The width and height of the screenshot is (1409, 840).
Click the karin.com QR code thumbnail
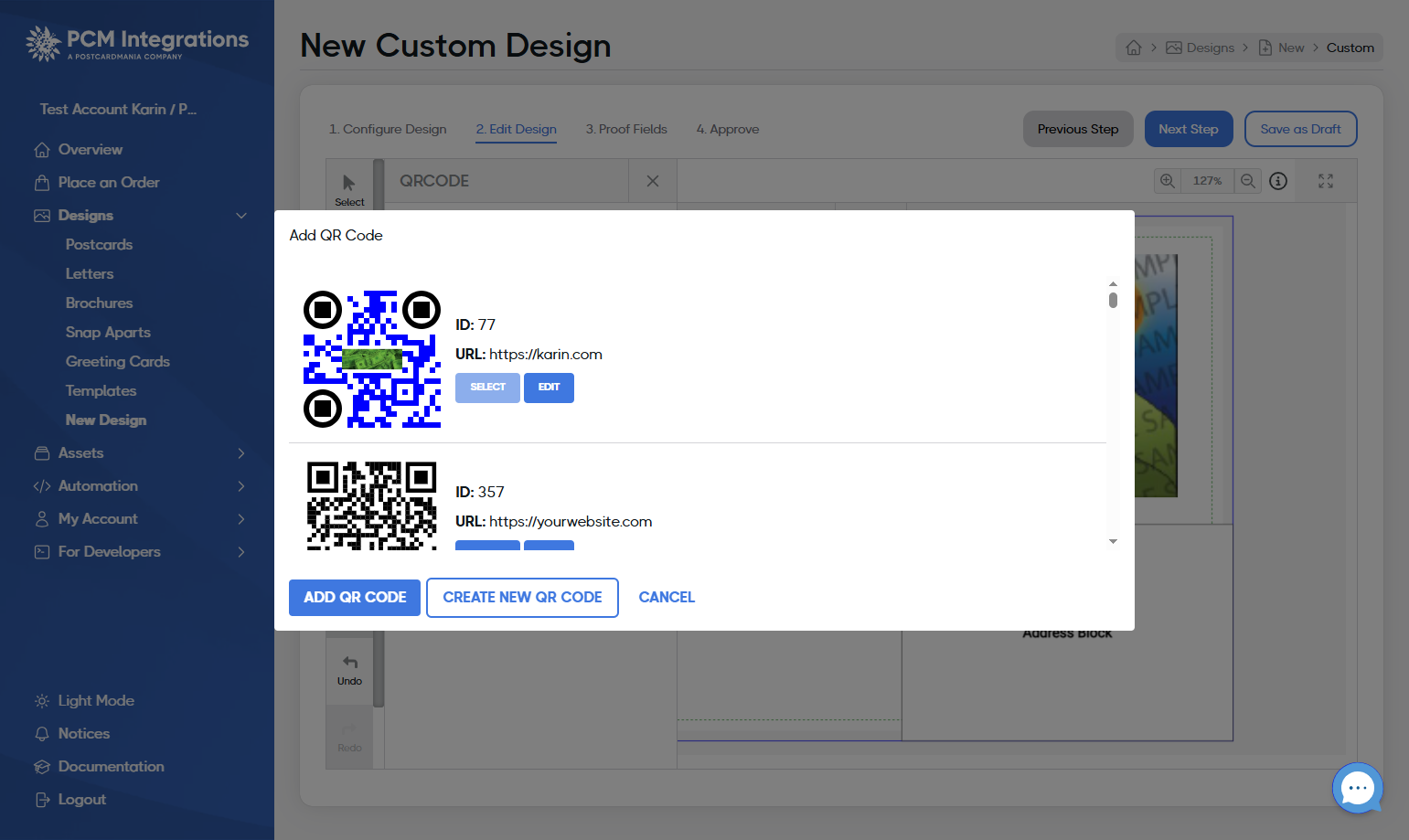(372, 359)
